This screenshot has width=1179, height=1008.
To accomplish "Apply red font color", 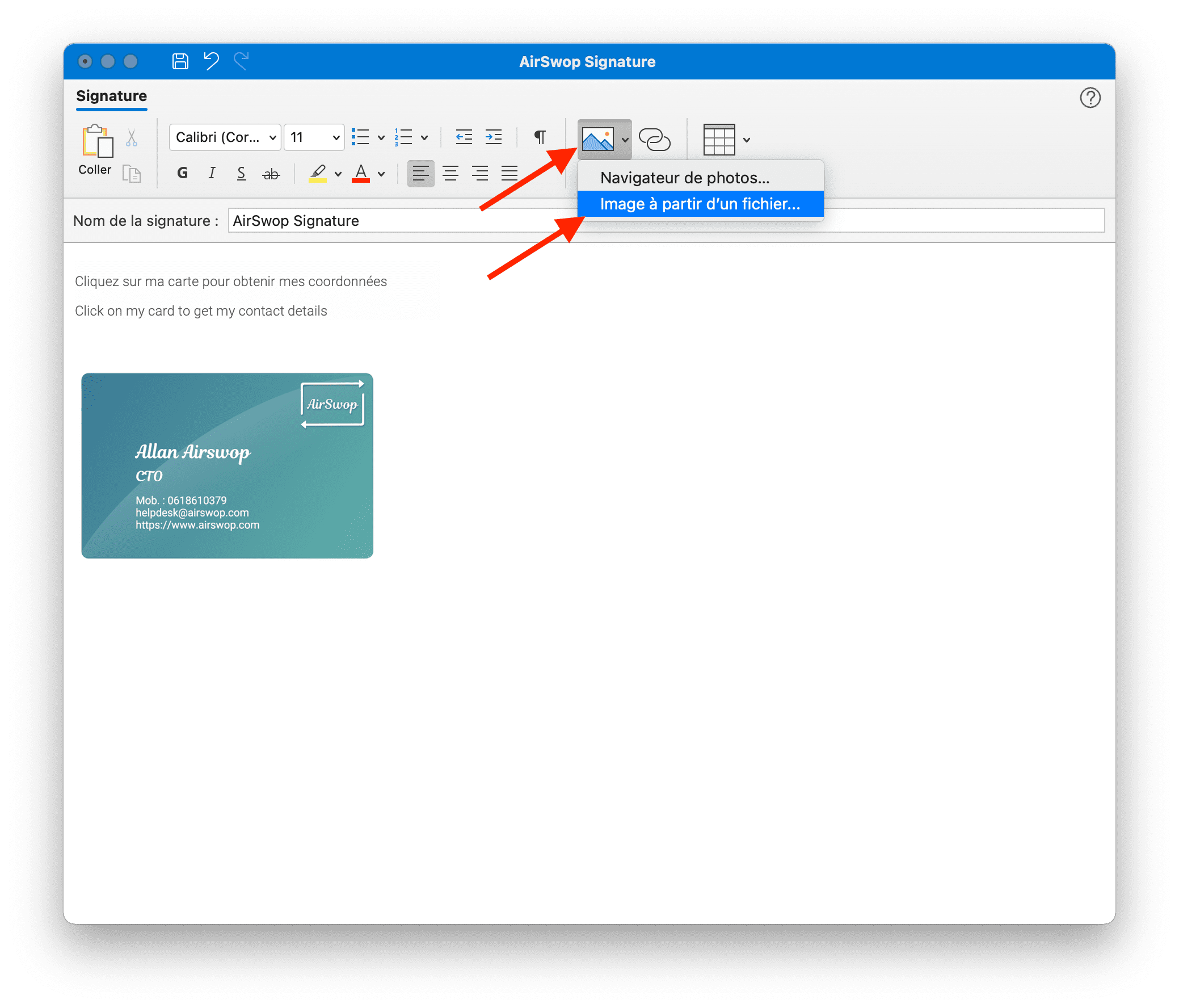I will (x=361, y=173).
